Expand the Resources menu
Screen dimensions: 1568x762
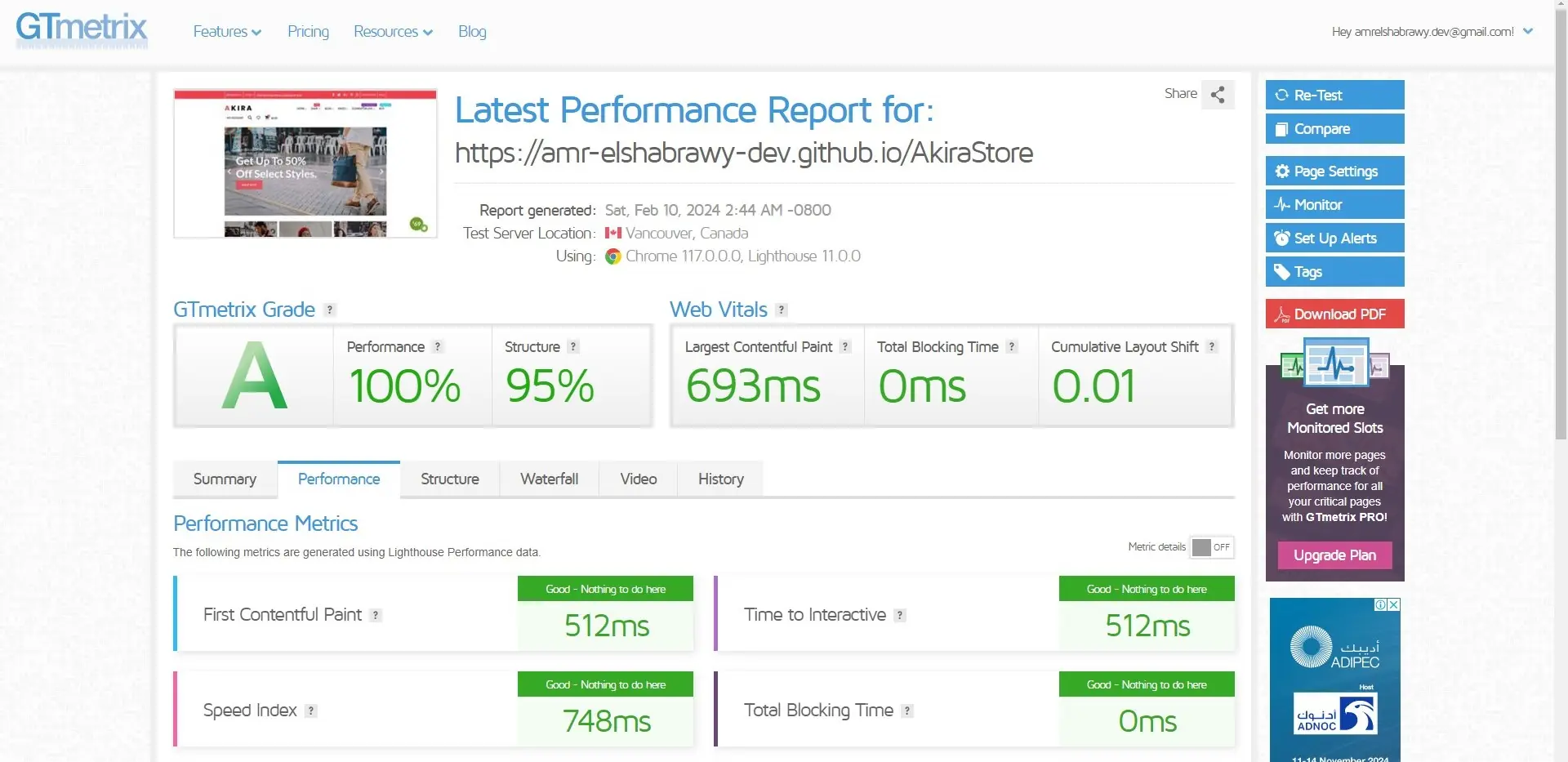(393, 32)
